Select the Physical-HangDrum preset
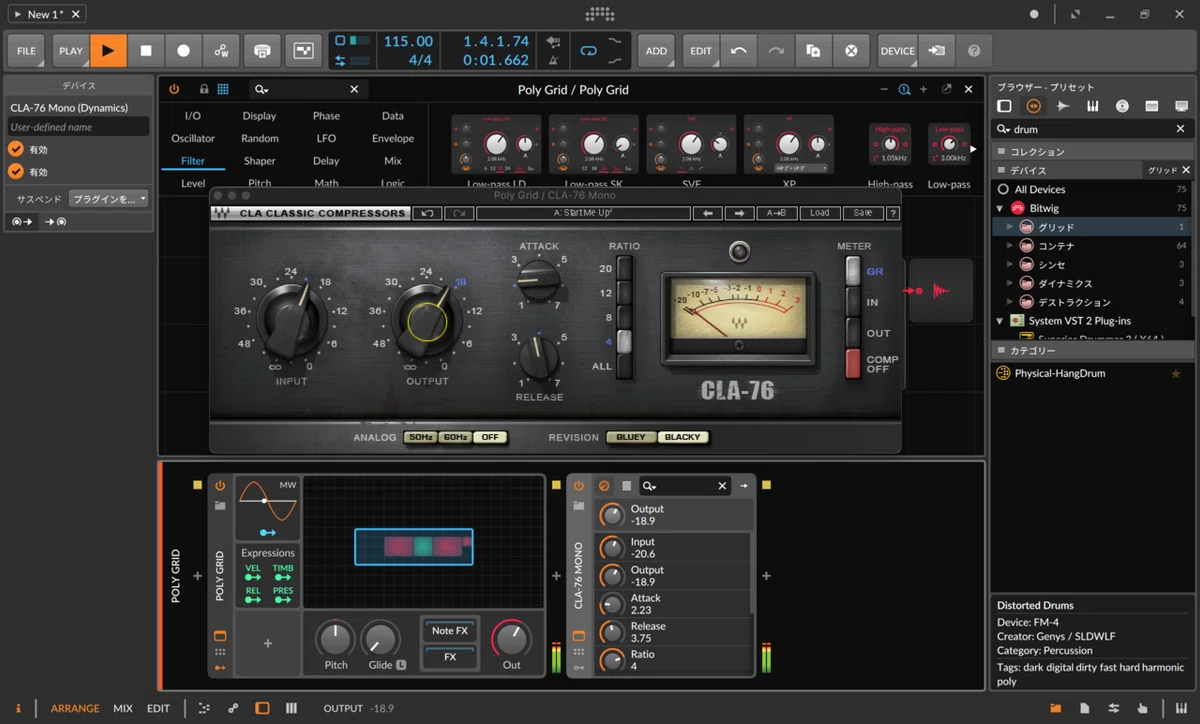Image resolution: width=1200 pixels, height=724 pixels. click(x=1092, y=373)
